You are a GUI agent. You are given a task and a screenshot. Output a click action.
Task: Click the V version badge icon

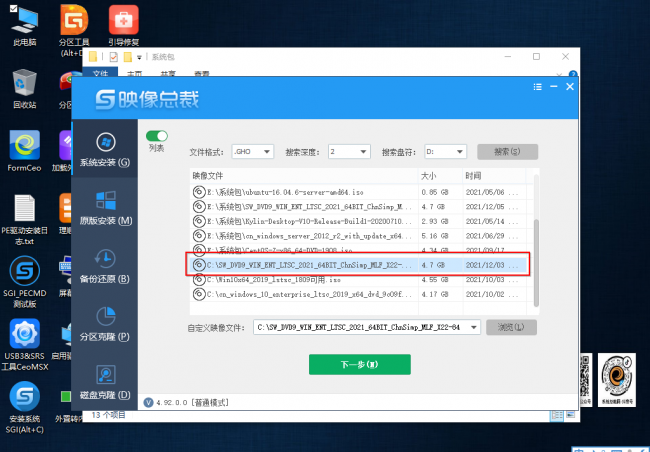pos(148,402)
